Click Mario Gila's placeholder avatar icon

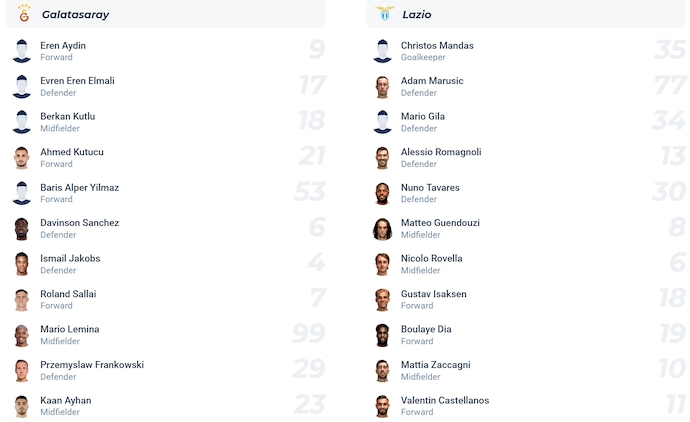tap(382, 123)
